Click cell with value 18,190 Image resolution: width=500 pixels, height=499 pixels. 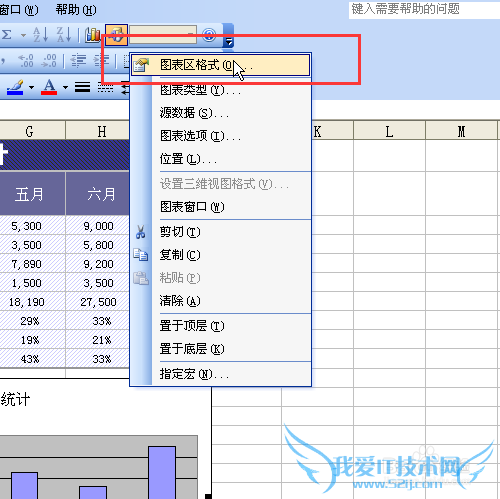(x=32, y=302)
